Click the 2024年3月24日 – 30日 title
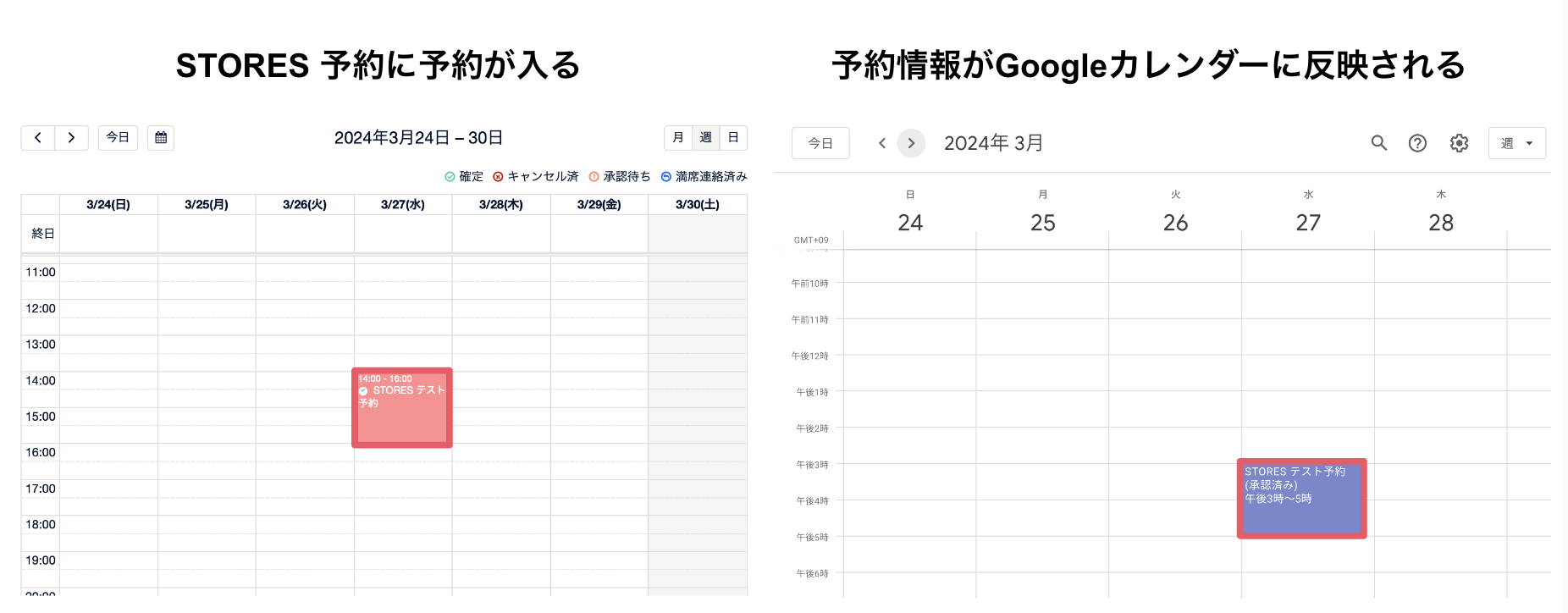 [x=418, y=138]
